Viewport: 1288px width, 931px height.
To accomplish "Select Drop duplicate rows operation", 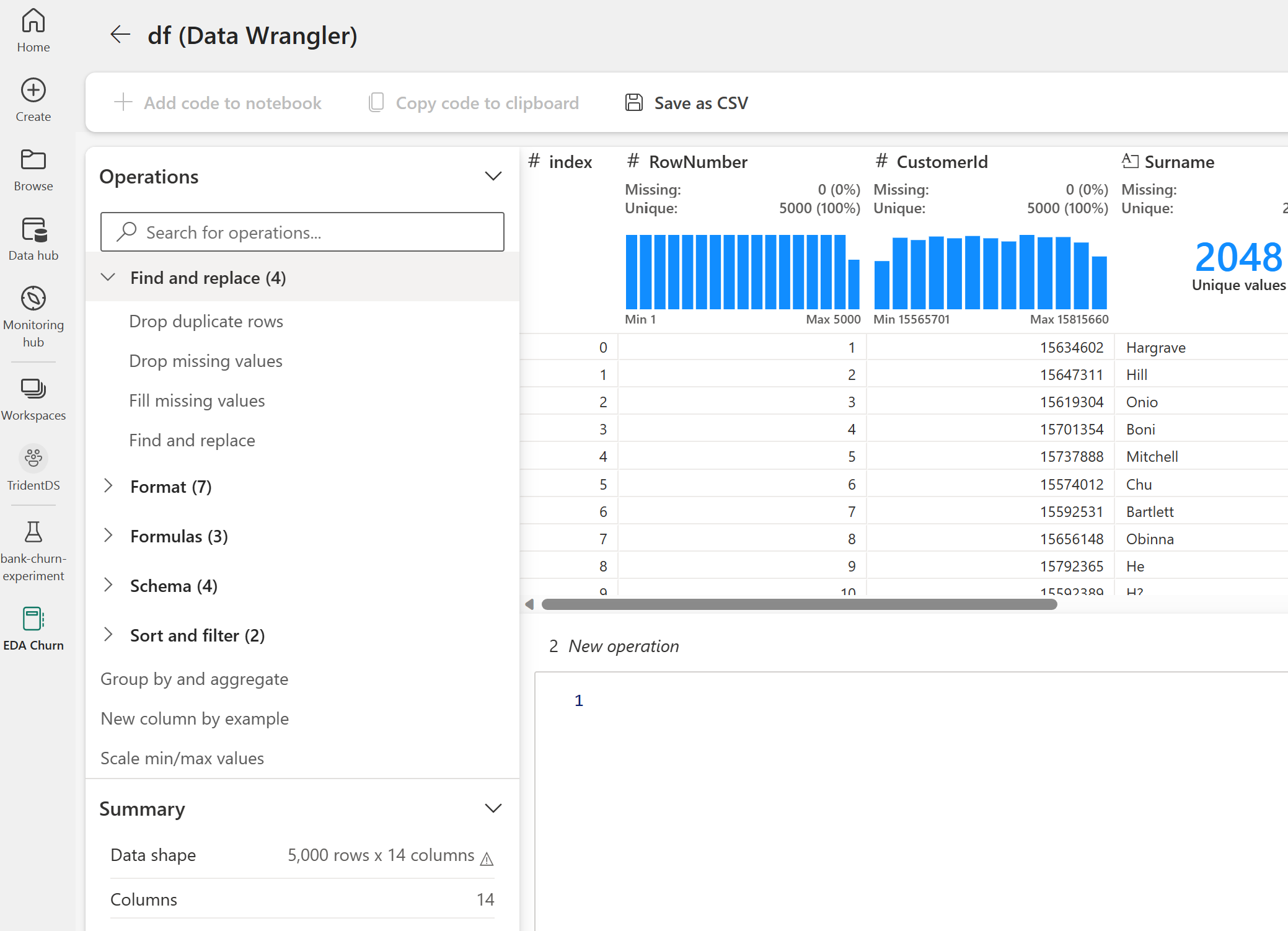I will pyautogui.click(x=206, y=320).
